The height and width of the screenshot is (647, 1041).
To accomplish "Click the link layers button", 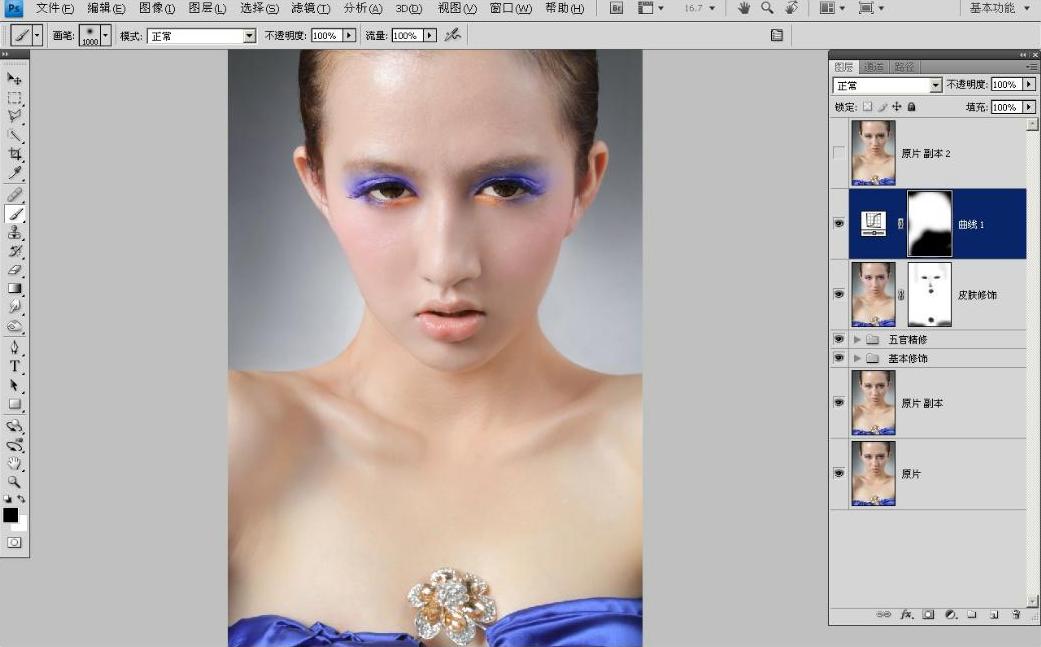I will (884, 614).
